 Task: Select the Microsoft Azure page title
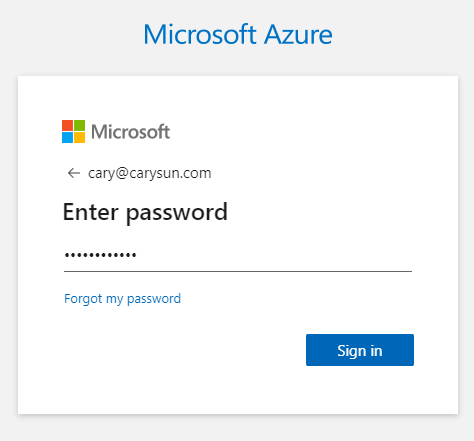tap(238, 34)
